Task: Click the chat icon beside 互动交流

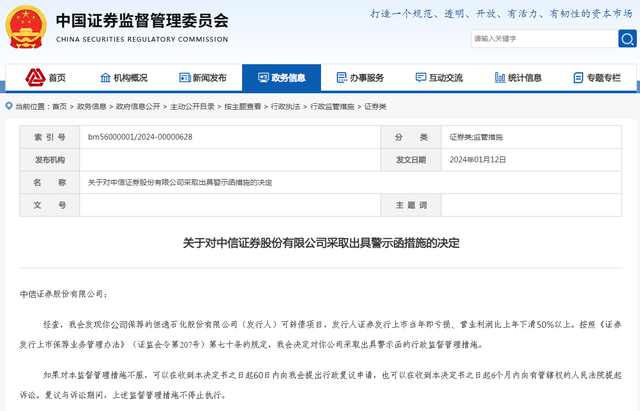Action: click(420, 78)
